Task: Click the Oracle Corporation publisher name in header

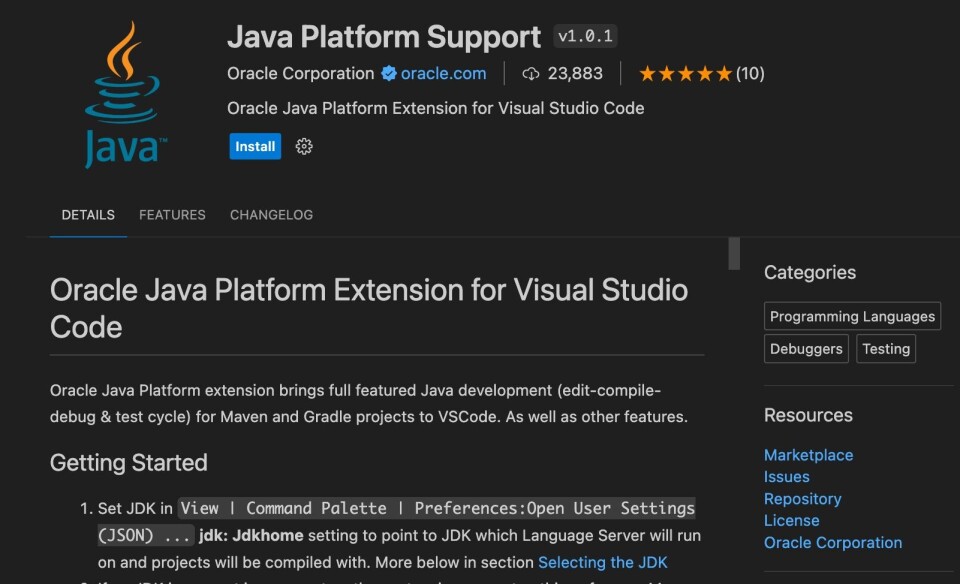Action: 301,73
